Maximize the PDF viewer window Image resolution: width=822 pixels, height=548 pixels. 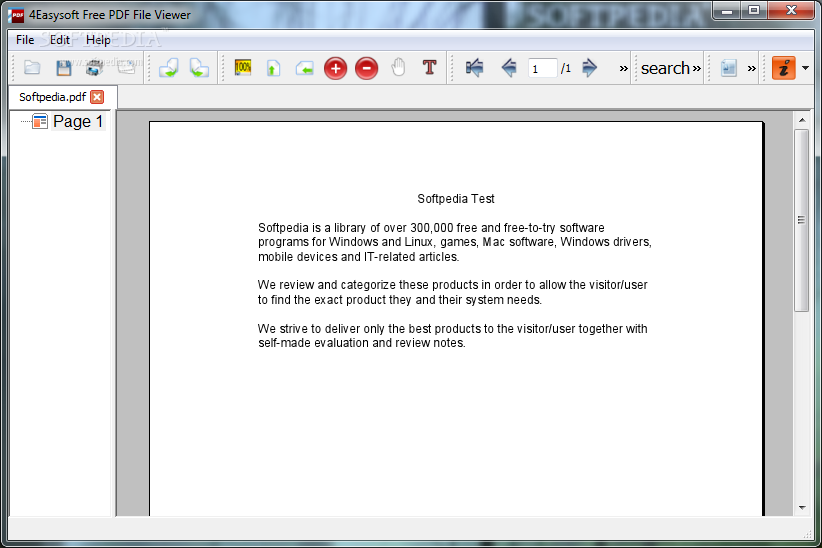point(754,10)
